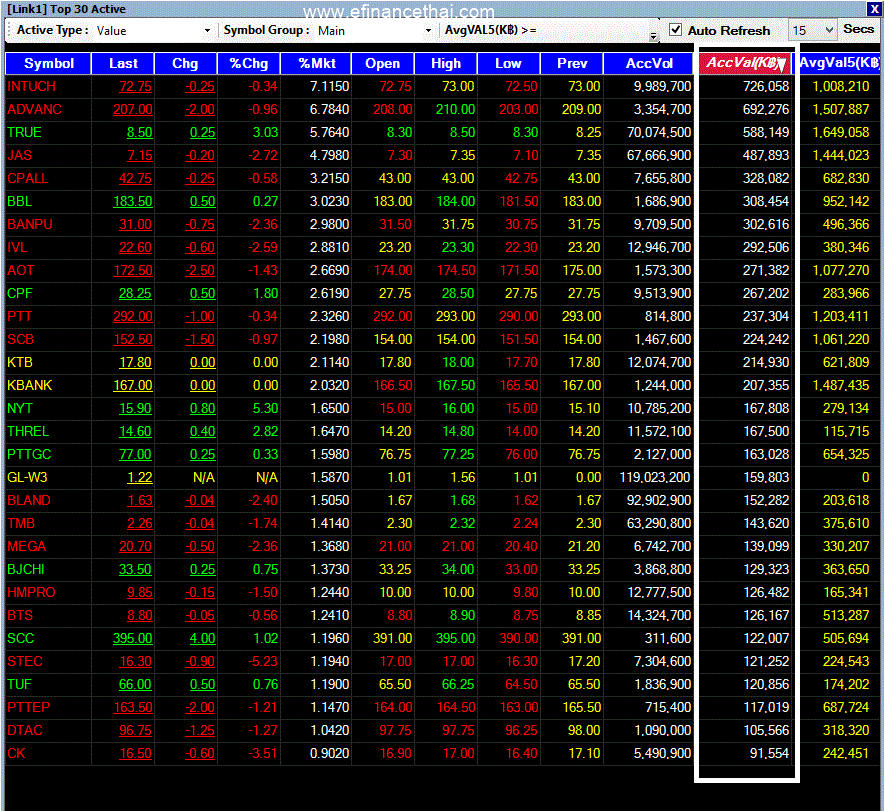The height and width of the screenshot is (811, 885).
Task: Click CK AccVal 91,554
Action: tap(769, 753)
